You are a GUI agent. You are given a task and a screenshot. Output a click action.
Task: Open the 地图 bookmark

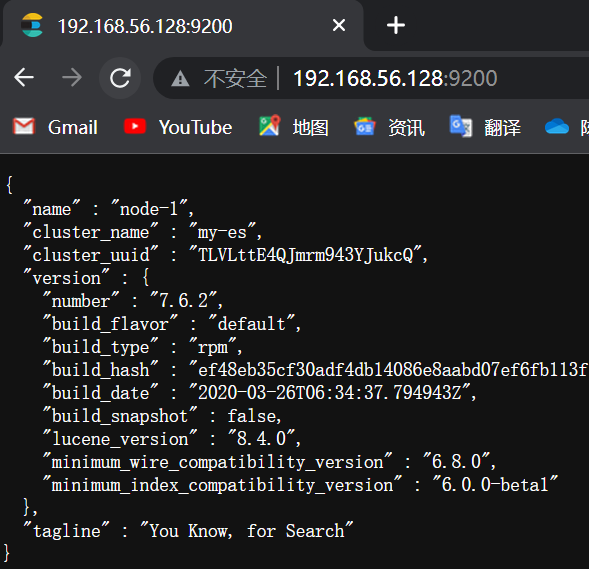pyautogui.click(x=294, y=127)
